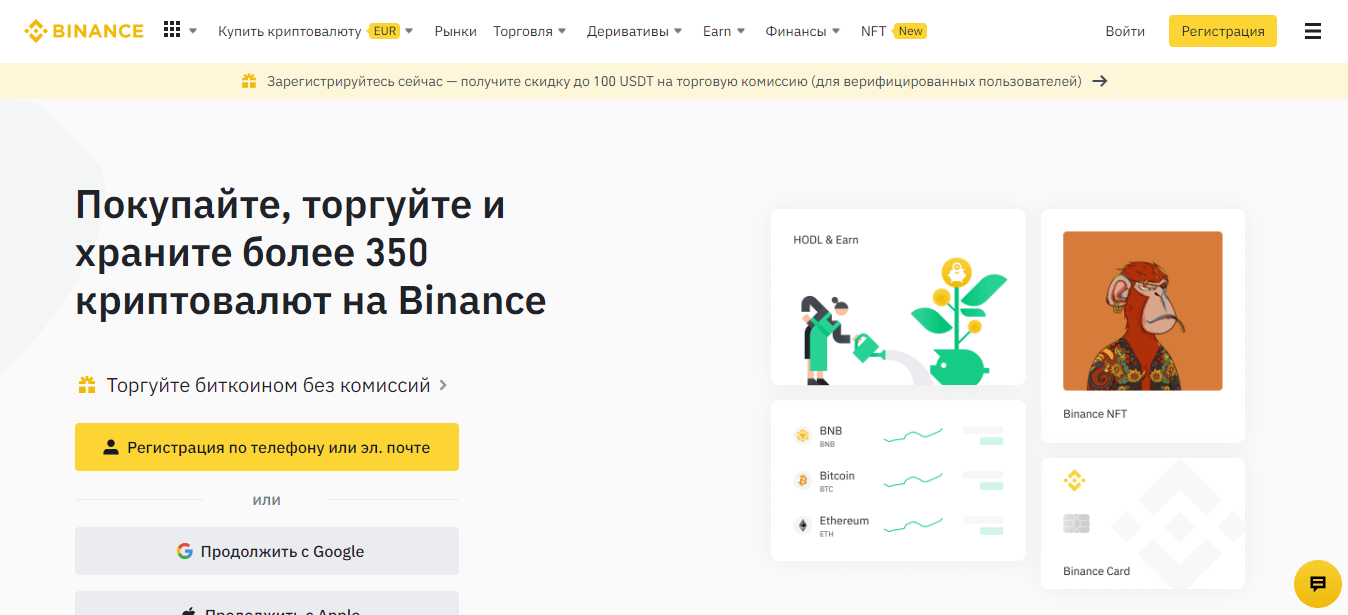
Task: Expand the Купить криптовалюту EUR dropdown
Action: (315, 31)
